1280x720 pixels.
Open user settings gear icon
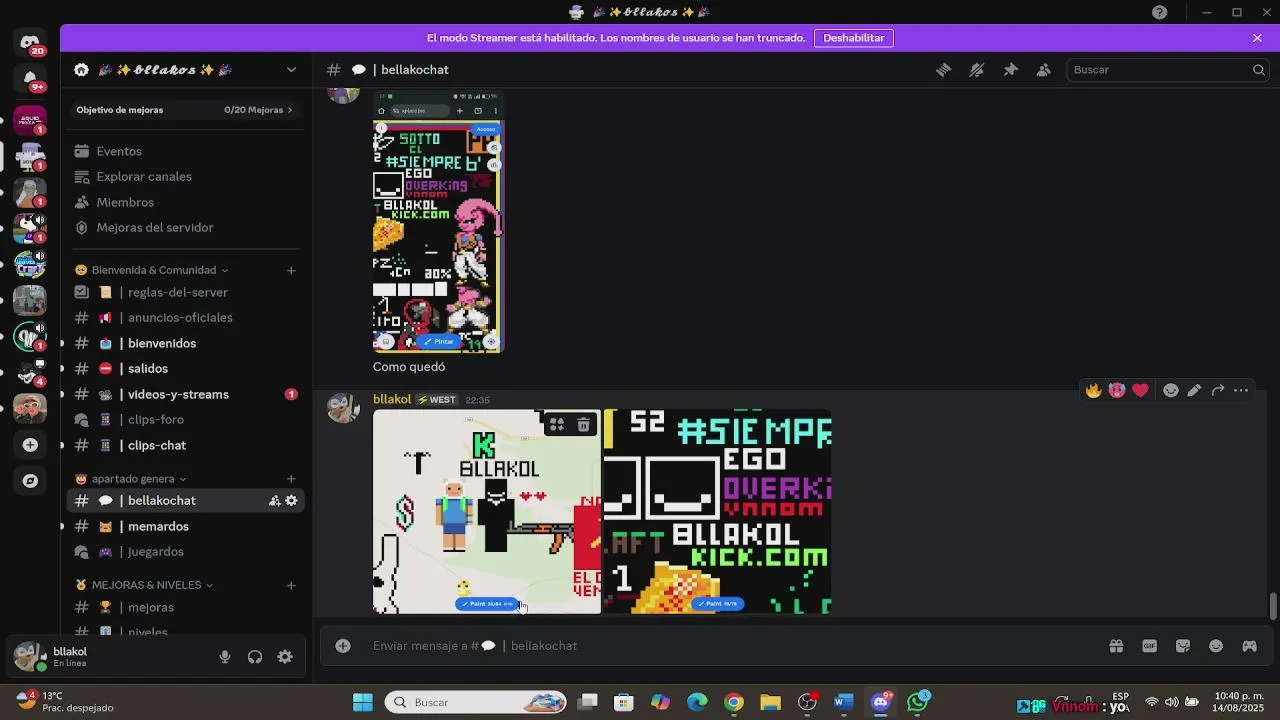point(285,657)
